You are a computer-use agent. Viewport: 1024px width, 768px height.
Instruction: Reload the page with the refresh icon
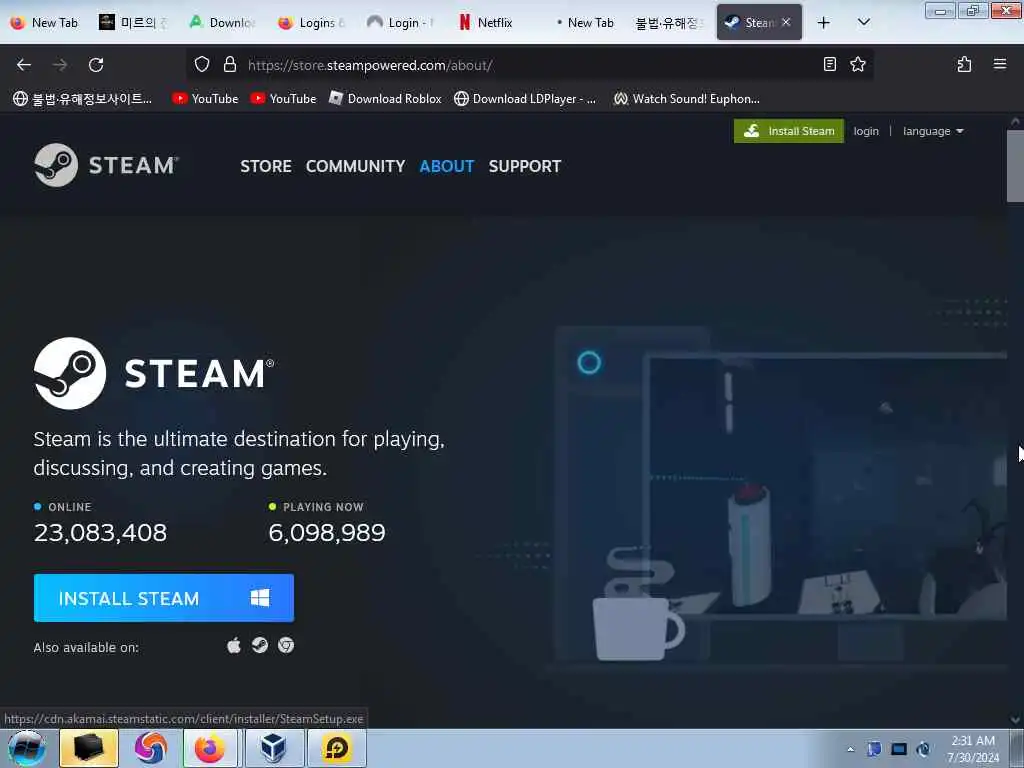(96, 65)
